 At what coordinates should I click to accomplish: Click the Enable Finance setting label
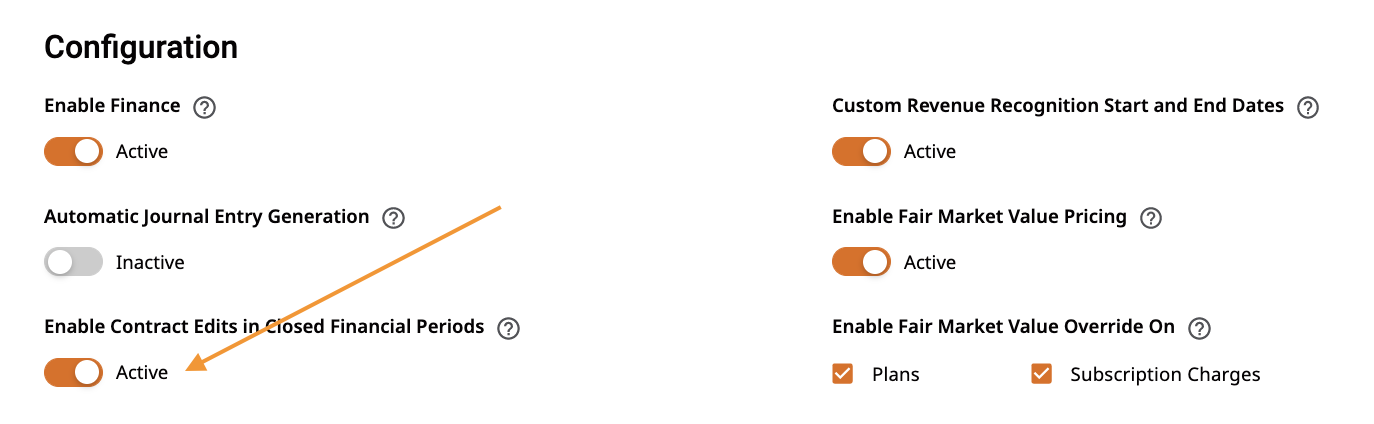coord(112,105)
